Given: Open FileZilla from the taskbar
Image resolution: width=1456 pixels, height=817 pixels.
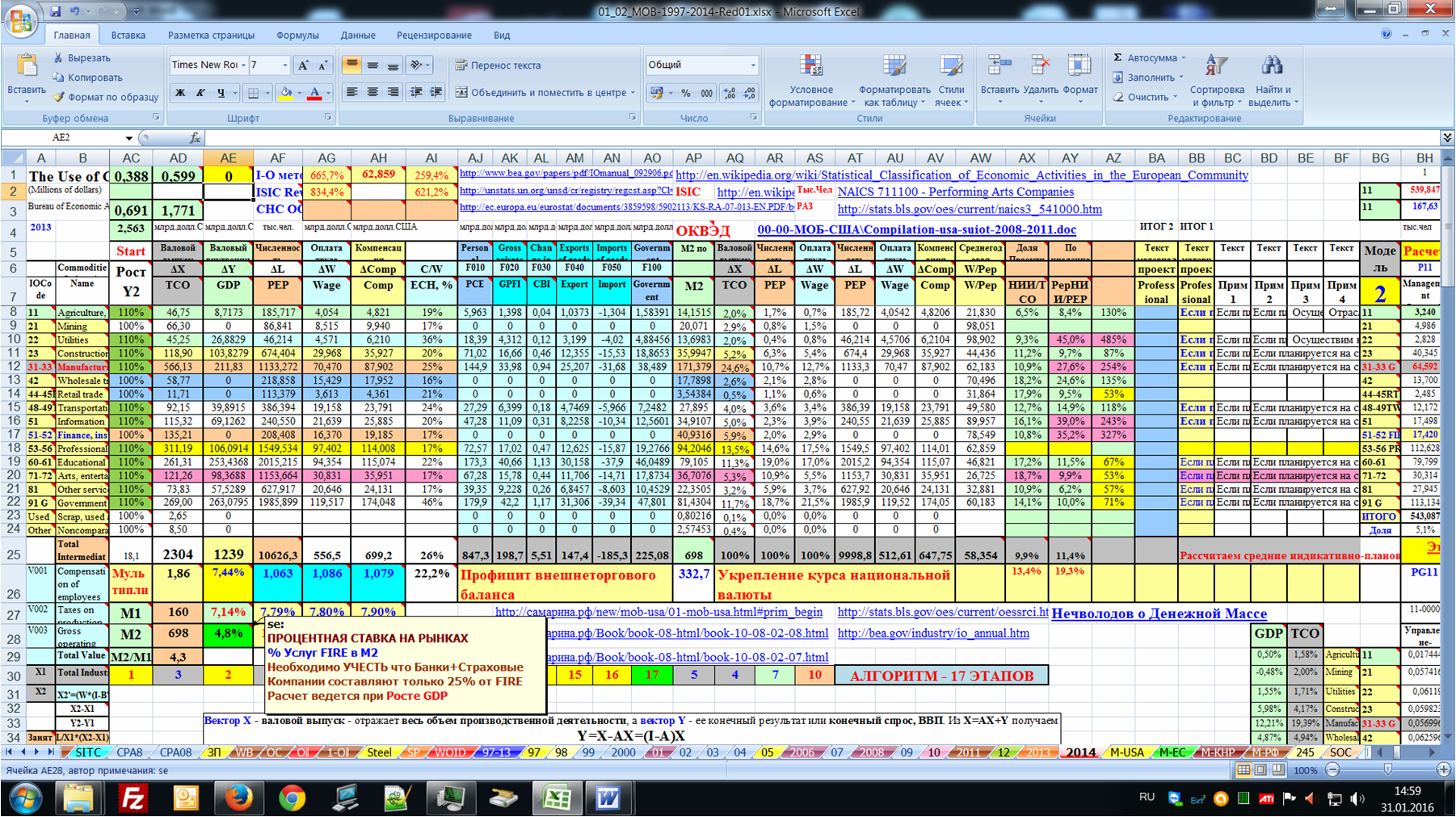Looking at the screenshot, I should click(x=132, y=798).
